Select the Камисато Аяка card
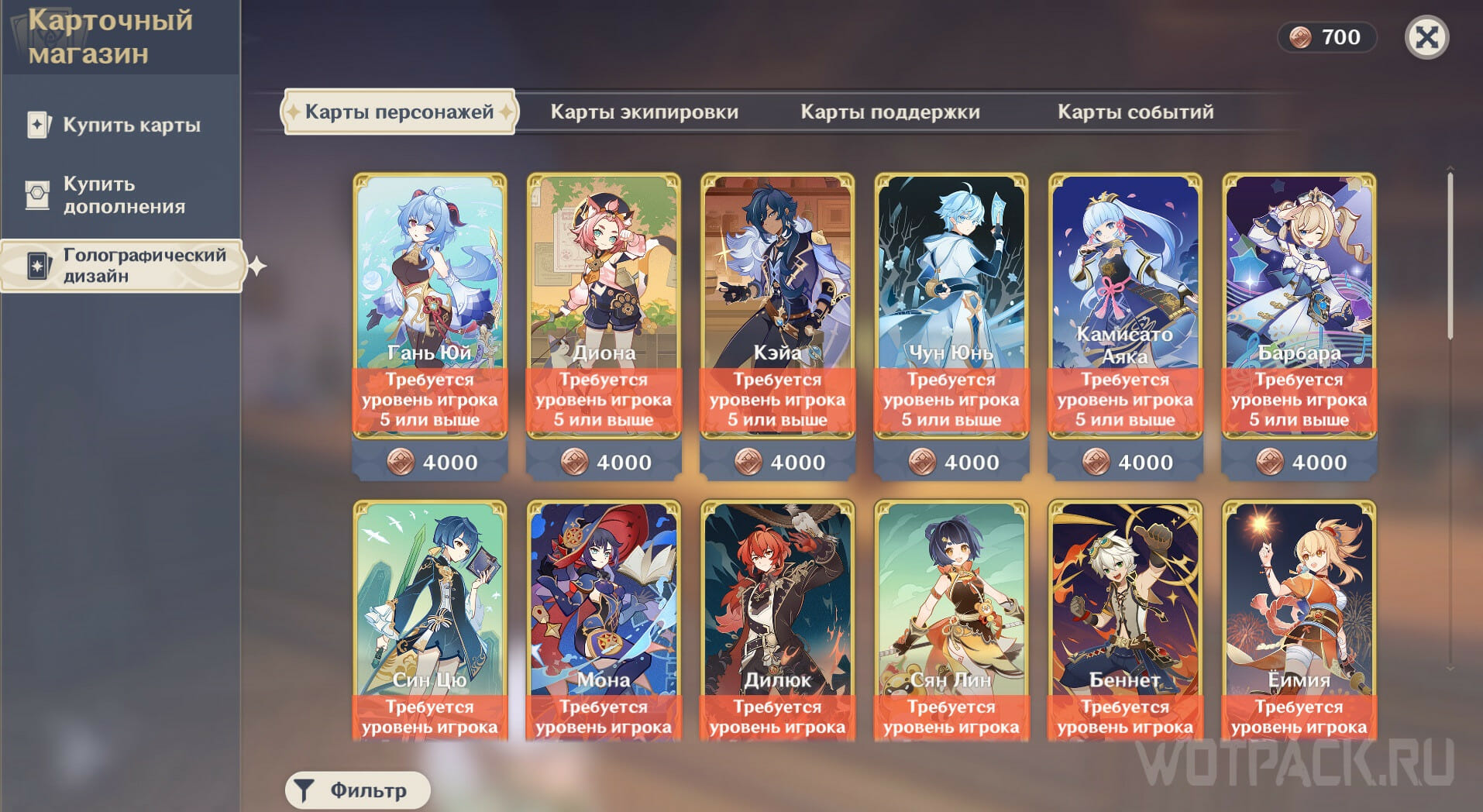Image resolution: width=1483 pixels, height=812 pixels. [1124, 305]
